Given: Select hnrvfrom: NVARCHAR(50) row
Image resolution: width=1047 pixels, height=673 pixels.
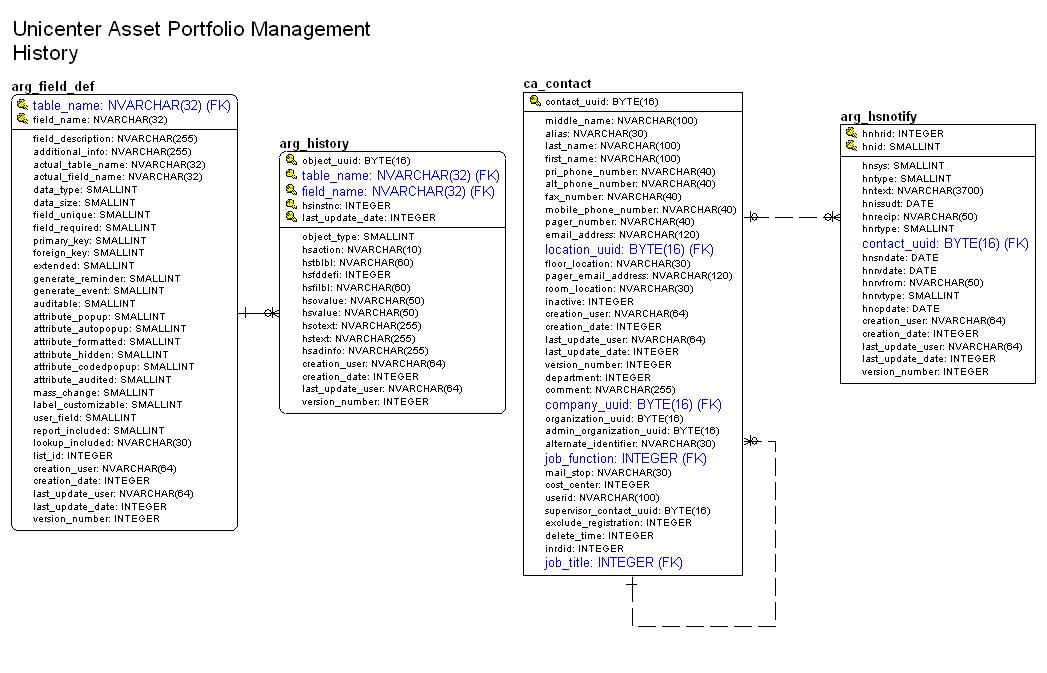Looking at the screenshot, I should (x=923, y=282).
